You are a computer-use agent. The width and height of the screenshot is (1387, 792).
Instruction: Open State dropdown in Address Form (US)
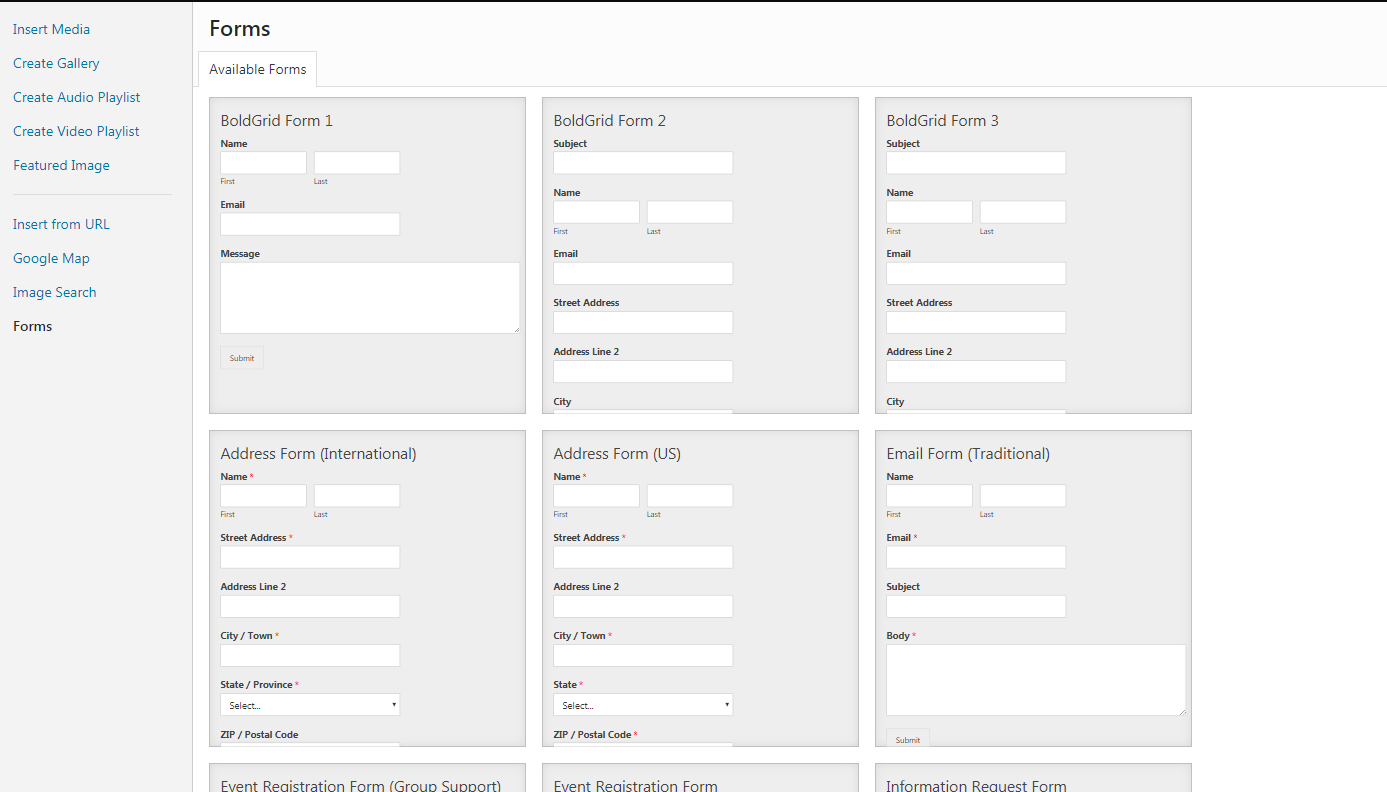tap(643, 705)
